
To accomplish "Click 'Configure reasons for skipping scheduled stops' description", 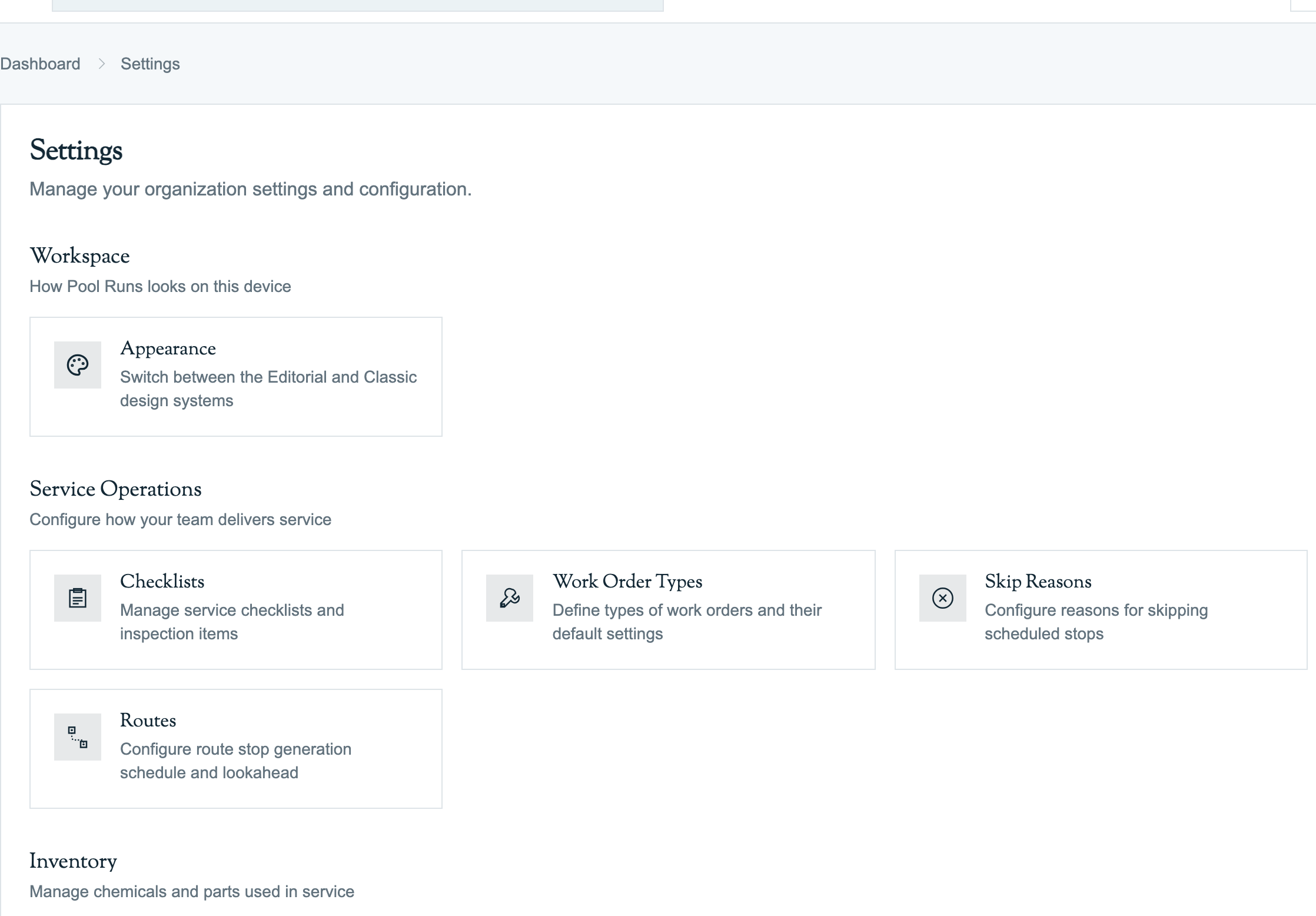I will 1096,622.
